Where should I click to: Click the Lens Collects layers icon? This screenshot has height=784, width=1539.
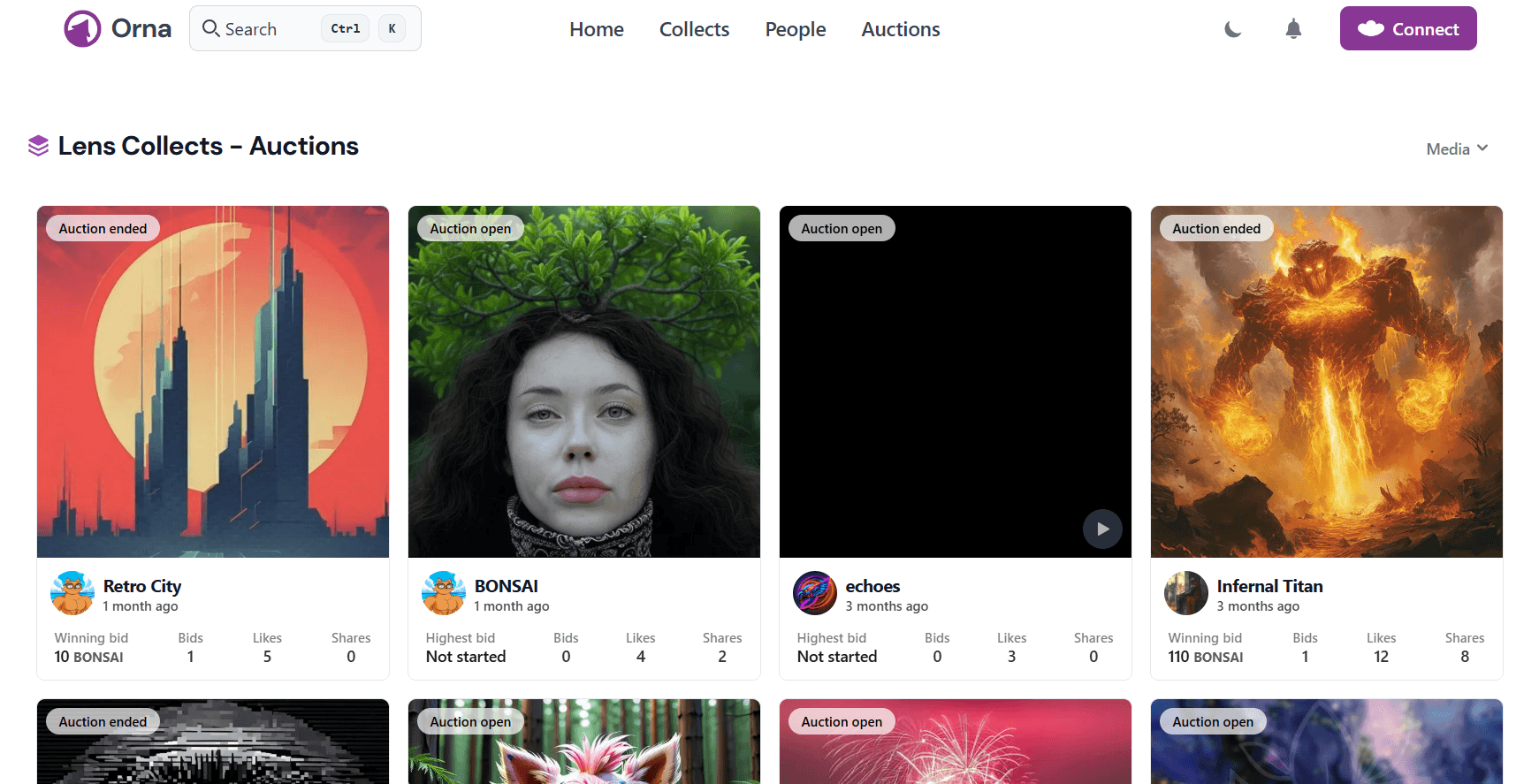pyautogui.click(x=38, y=146)
